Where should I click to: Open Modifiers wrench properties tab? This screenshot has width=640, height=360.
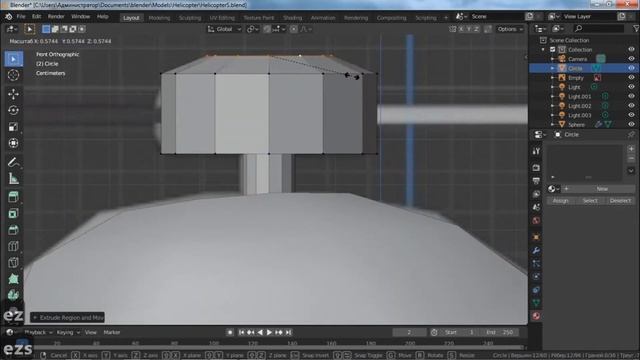(x=536, y=250)
